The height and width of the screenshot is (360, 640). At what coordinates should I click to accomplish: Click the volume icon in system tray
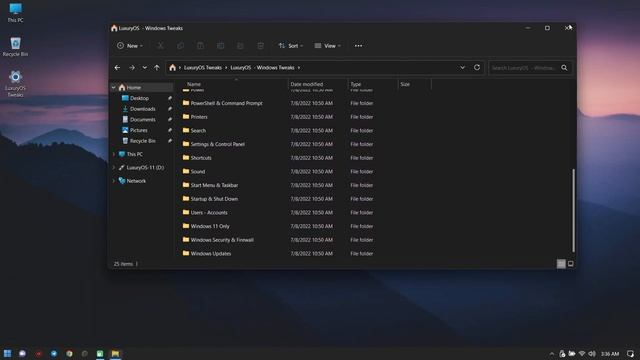[x=592, y=353]
